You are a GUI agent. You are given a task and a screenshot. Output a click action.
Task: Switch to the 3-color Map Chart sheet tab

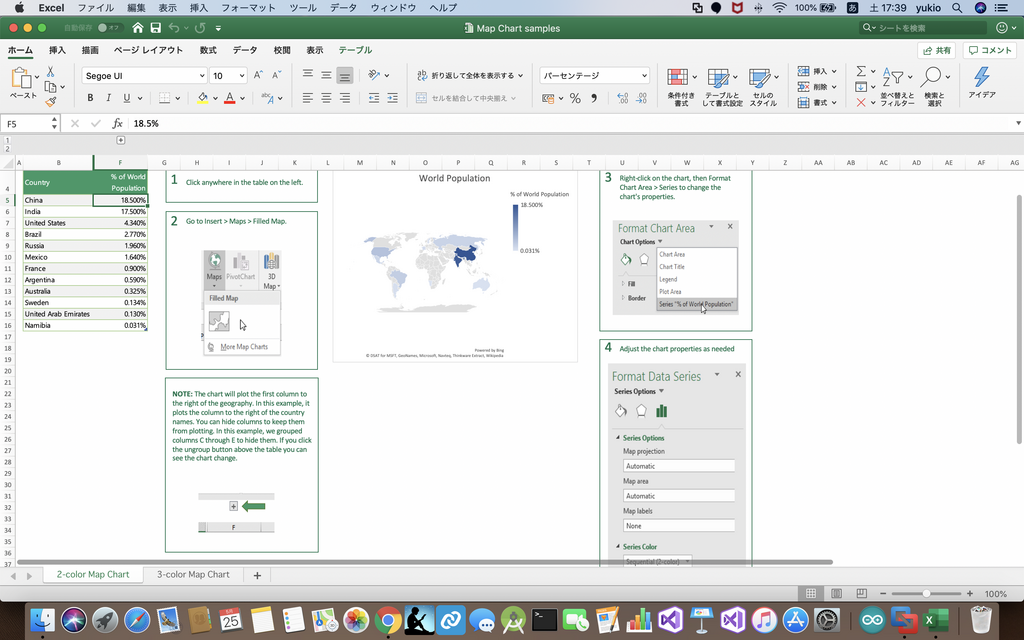coord(193,574)
